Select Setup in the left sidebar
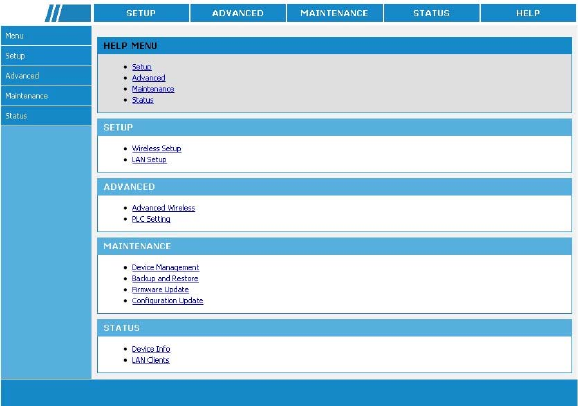The height and width of the screenshot is (406, 578). click(46, 56)
